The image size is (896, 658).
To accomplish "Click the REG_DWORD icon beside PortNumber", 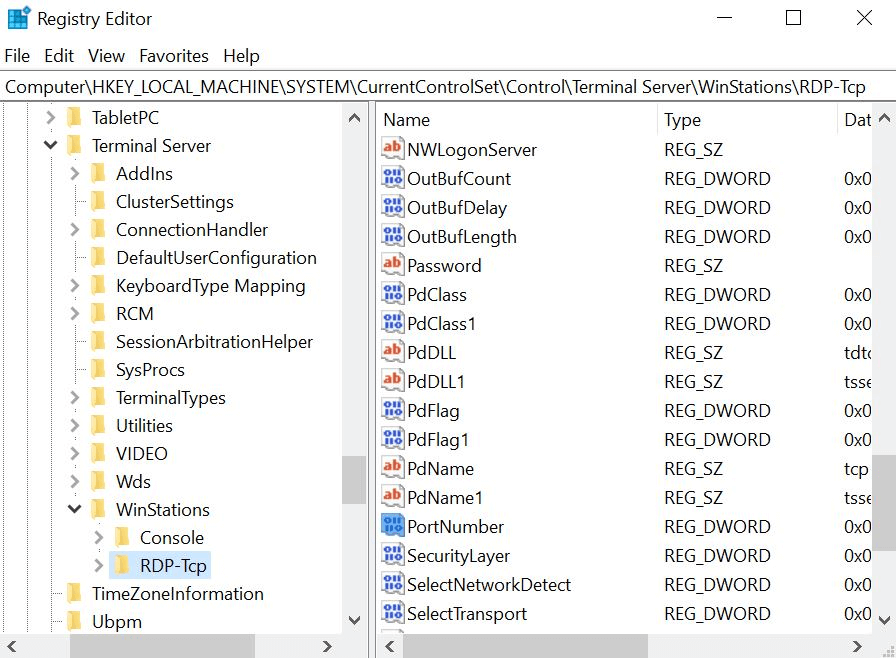I will [394, 526].
